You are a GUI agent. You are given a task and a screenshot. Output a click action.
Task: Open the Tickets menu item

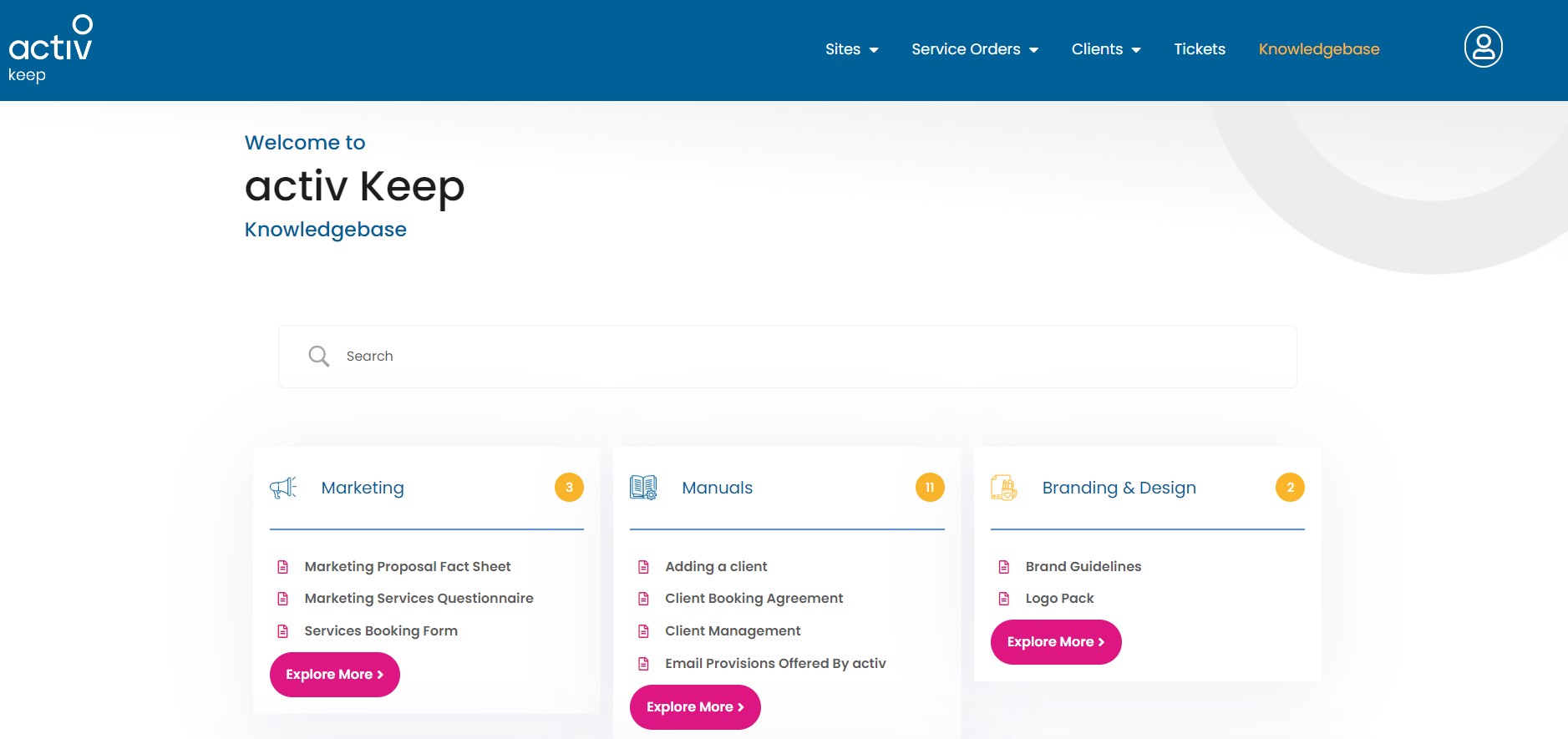point(1200,49)
